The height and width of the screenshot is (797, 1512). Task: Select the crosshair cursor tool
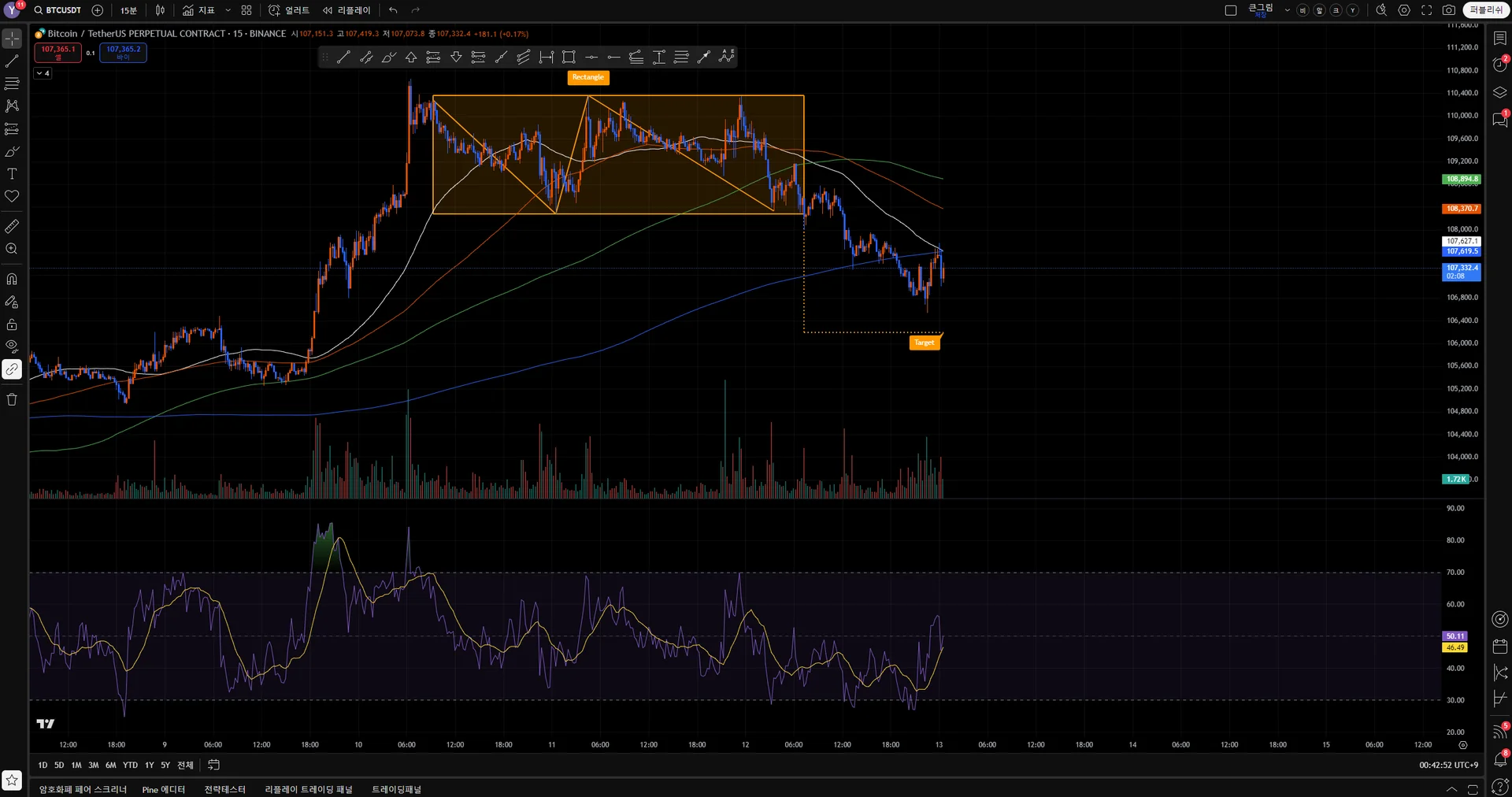tap(12, 38)
